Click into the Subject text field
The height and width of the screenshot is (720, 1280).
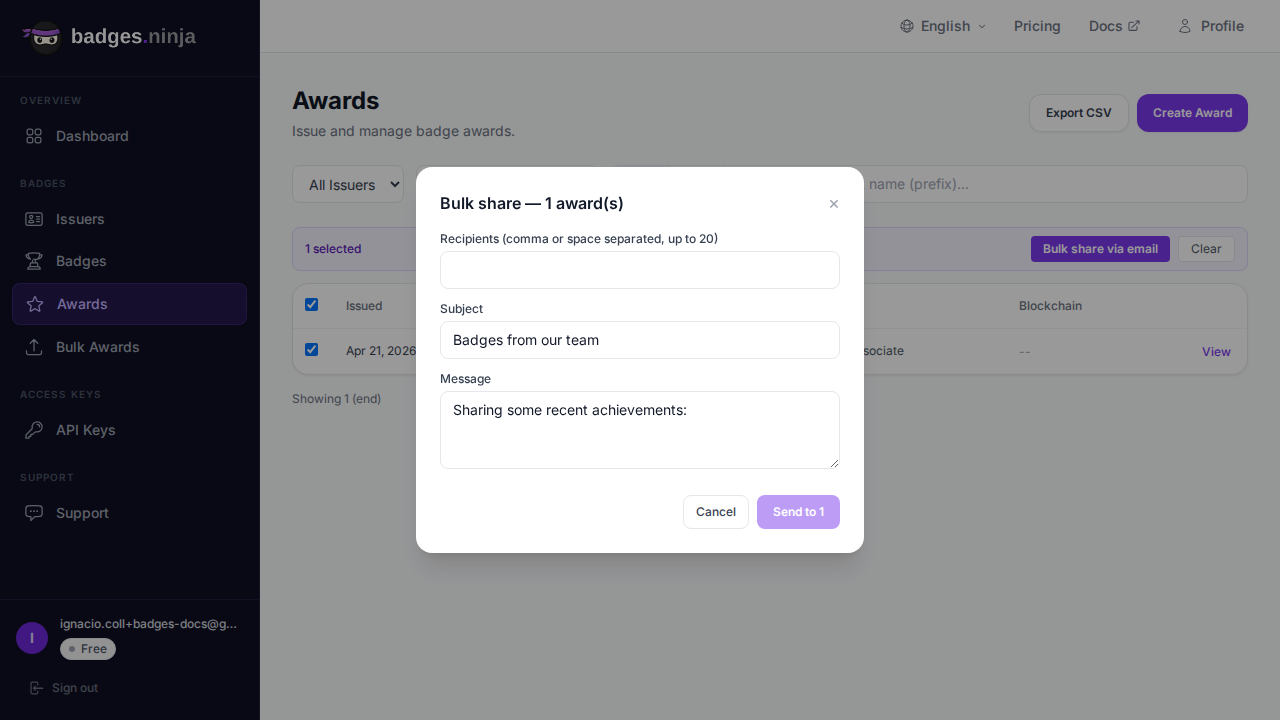(640, 340)
